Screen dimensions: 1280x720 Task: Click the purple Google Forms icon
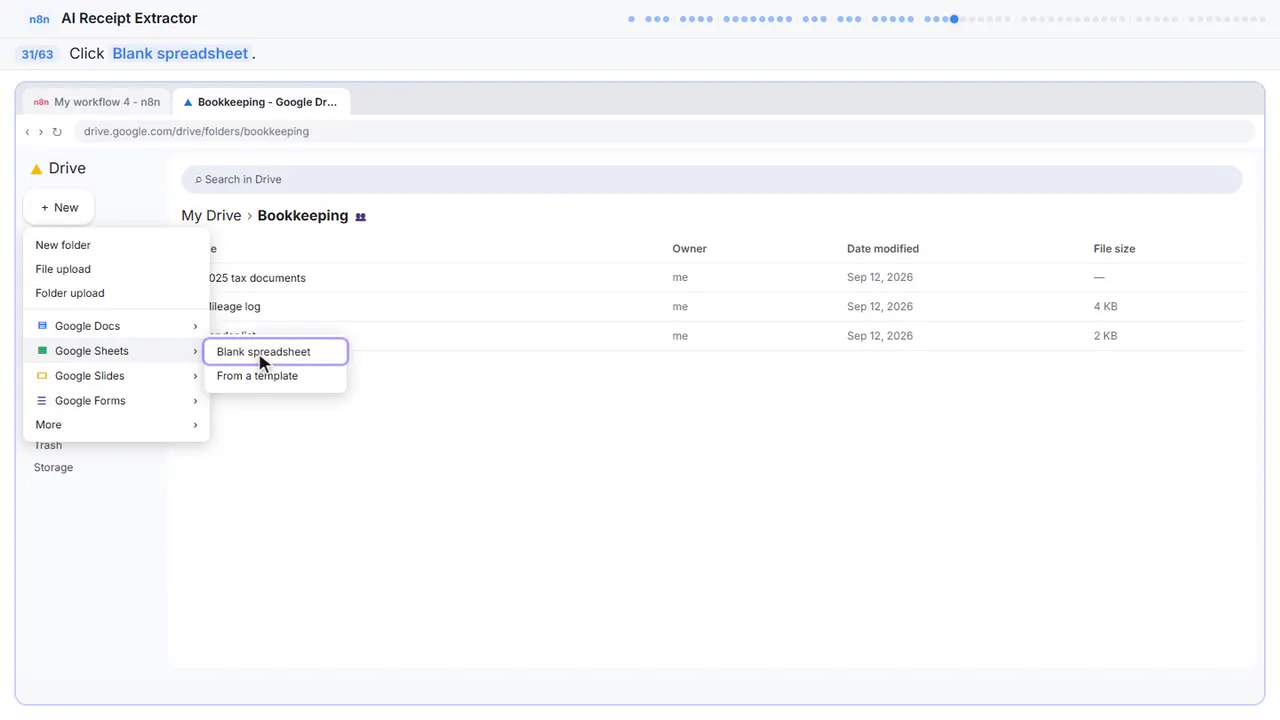[x=42, y=400]
